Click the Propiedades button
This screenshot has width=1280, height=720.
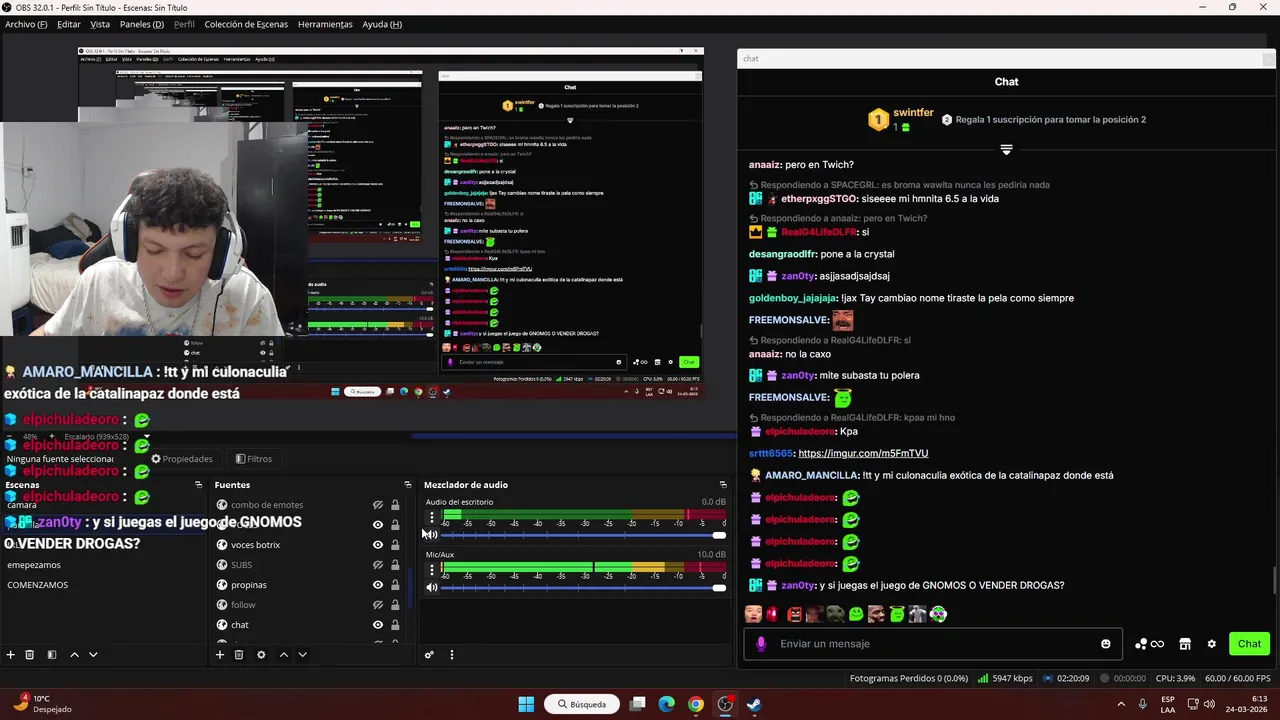181,459
